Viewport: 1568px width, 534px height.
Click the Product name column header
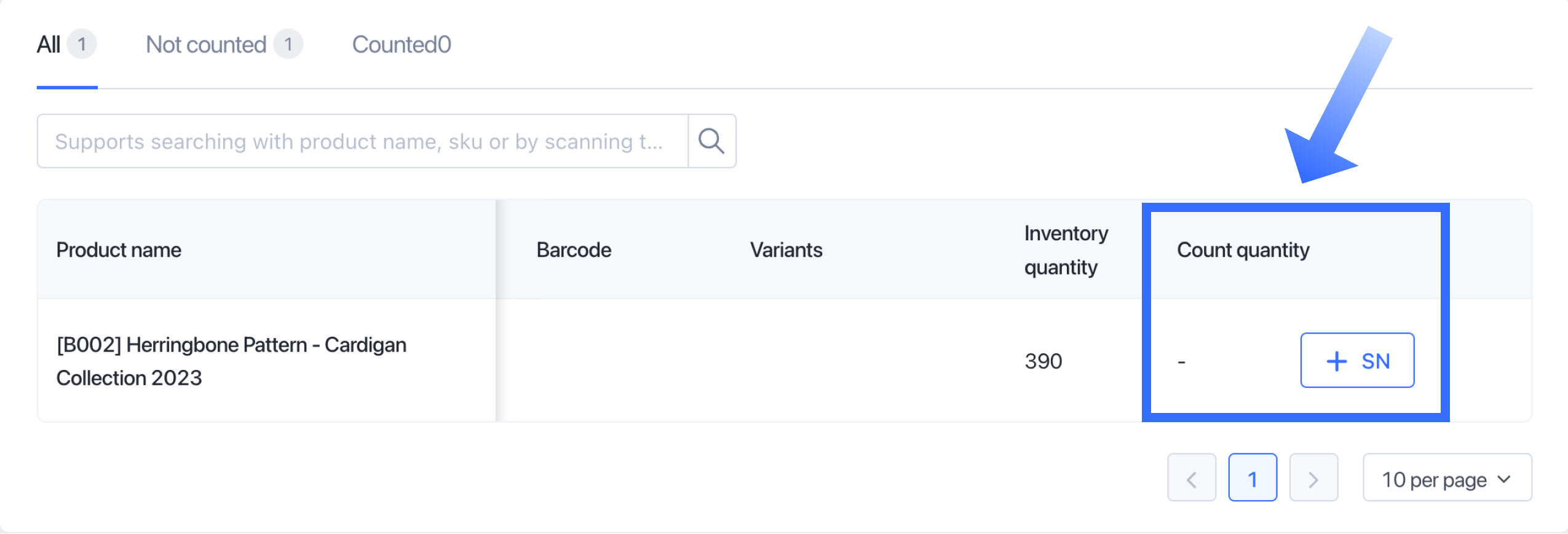pos(119,250)
